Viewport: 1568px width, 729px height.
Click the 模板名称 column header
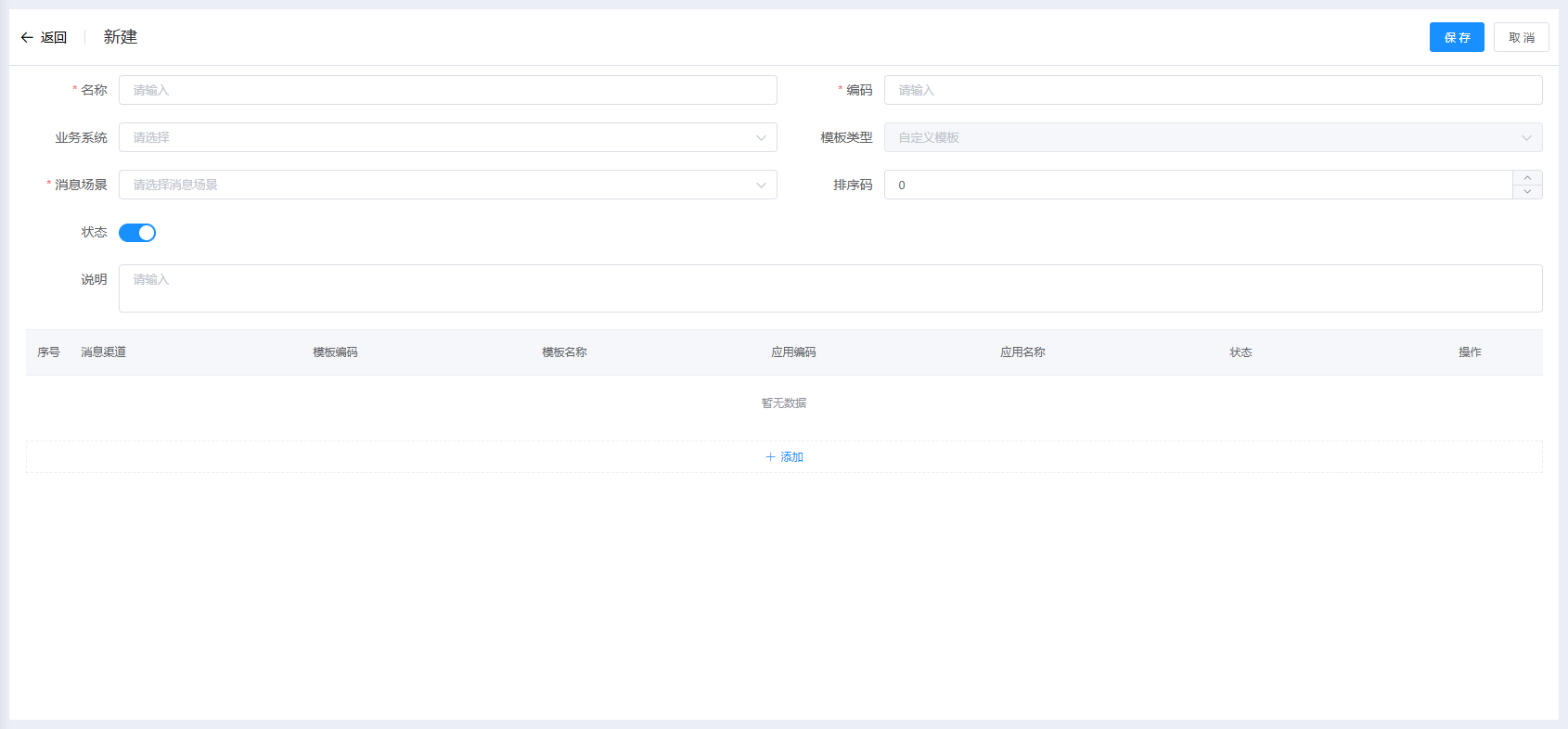(564, 352)
